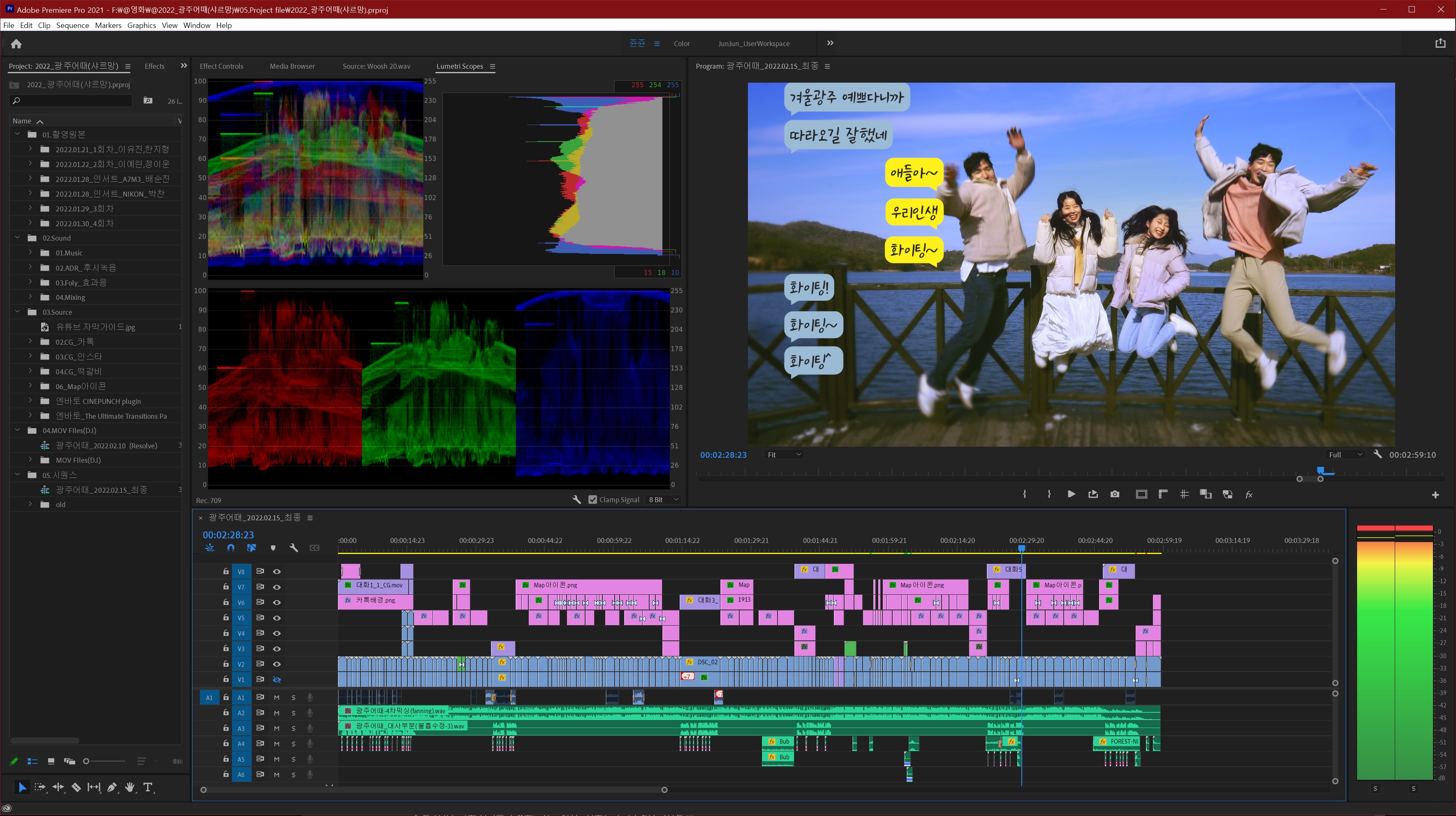This screenshot has width=1456, height=816.
Task: Switch to the Effect Controls tab
Action: [x=221, y=66]
